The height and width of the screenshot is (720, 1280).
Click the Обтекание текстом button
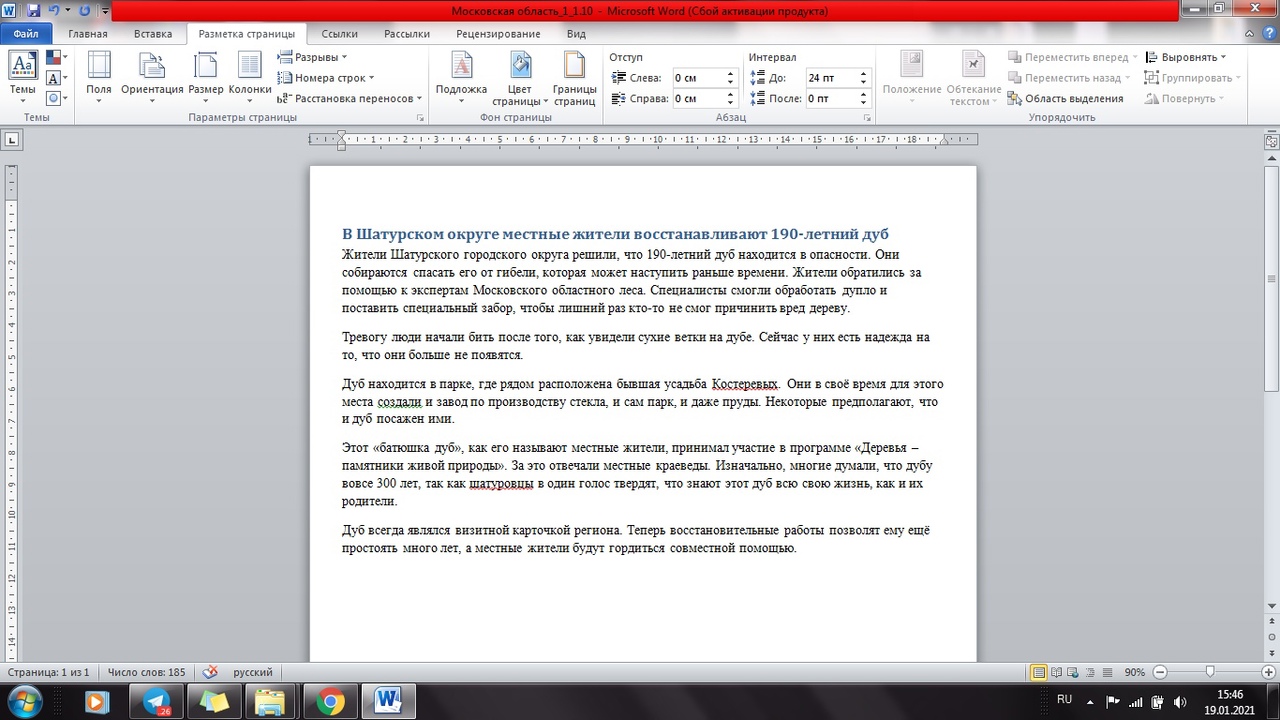point(973,77)
